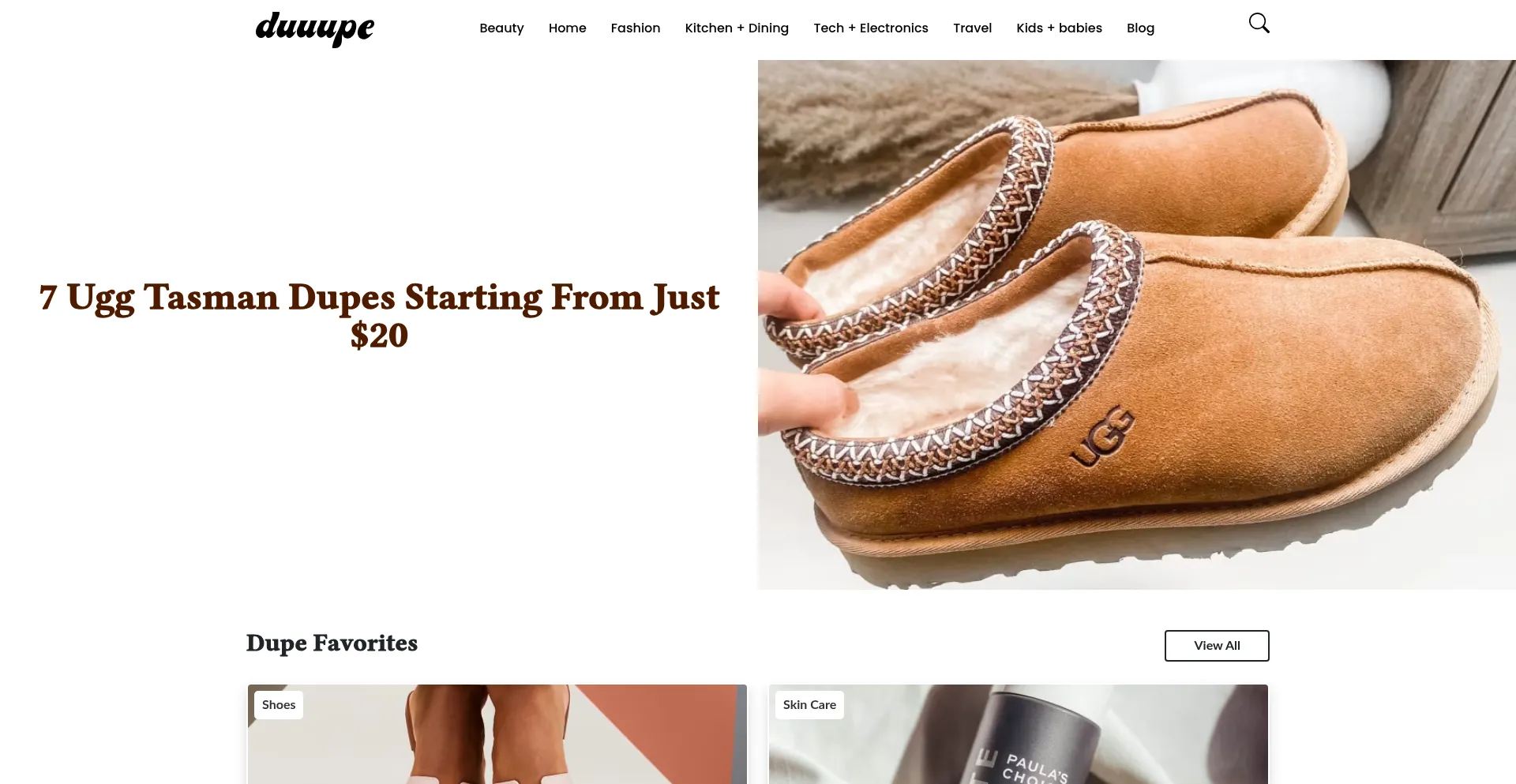This screenshot has height=784, width=1516.
Task: Open Kids + babies category
Action: [x=1059, y=28]
